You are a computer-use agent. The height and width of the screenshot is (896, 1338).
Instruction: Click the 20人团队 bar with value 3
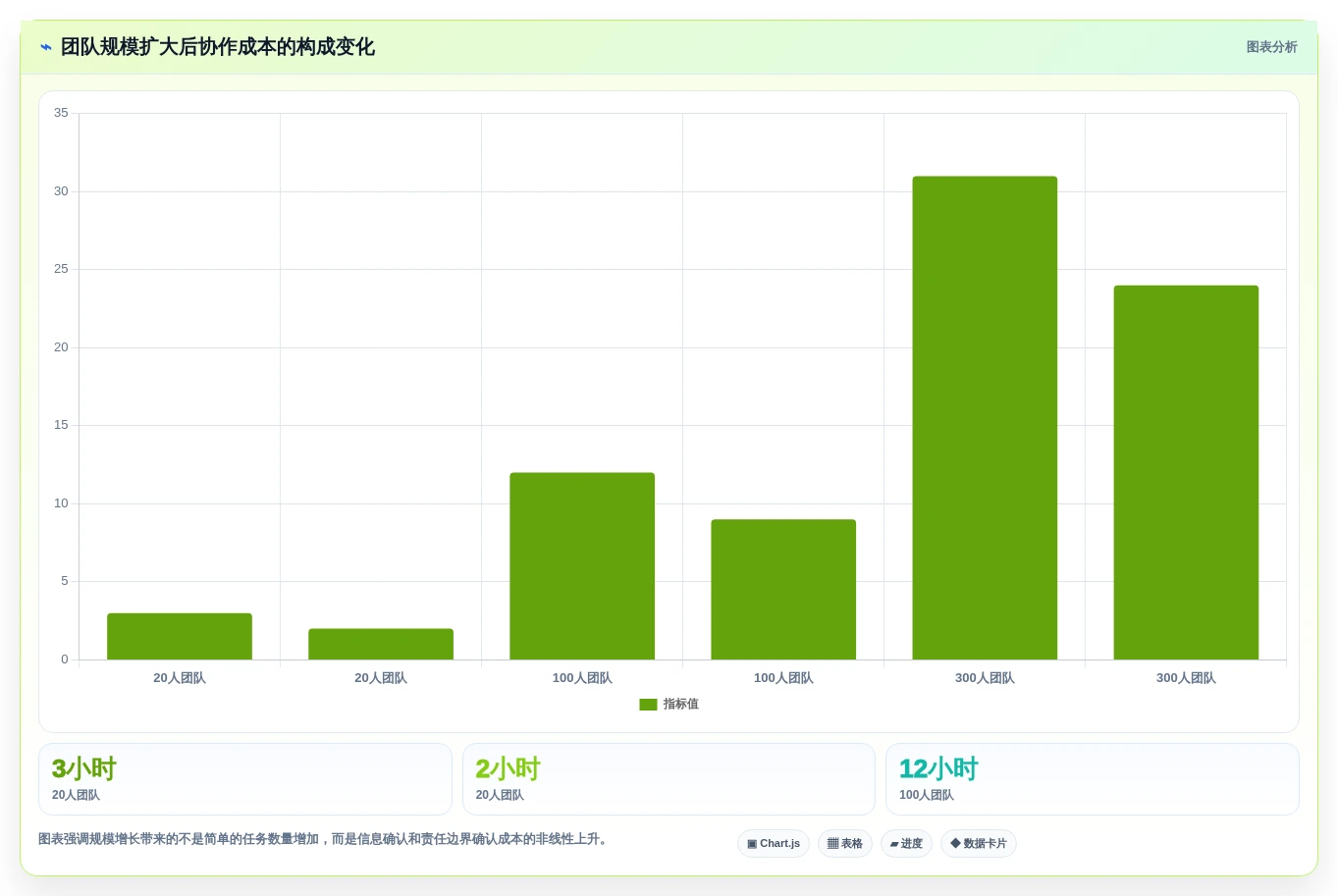pyautogui.click(x=180, y=636)
